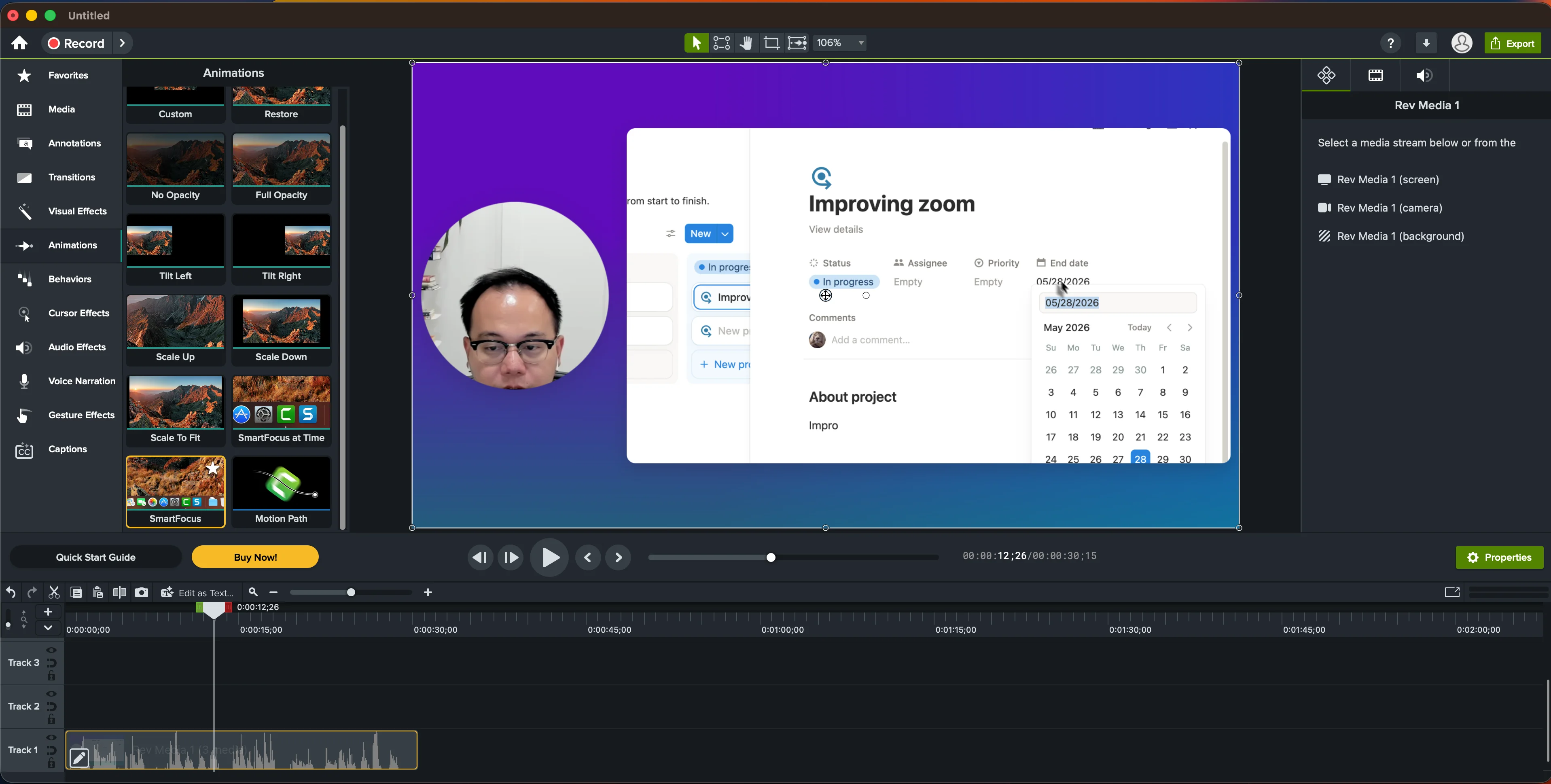Open the timeline search magnifier

[253, 593]
